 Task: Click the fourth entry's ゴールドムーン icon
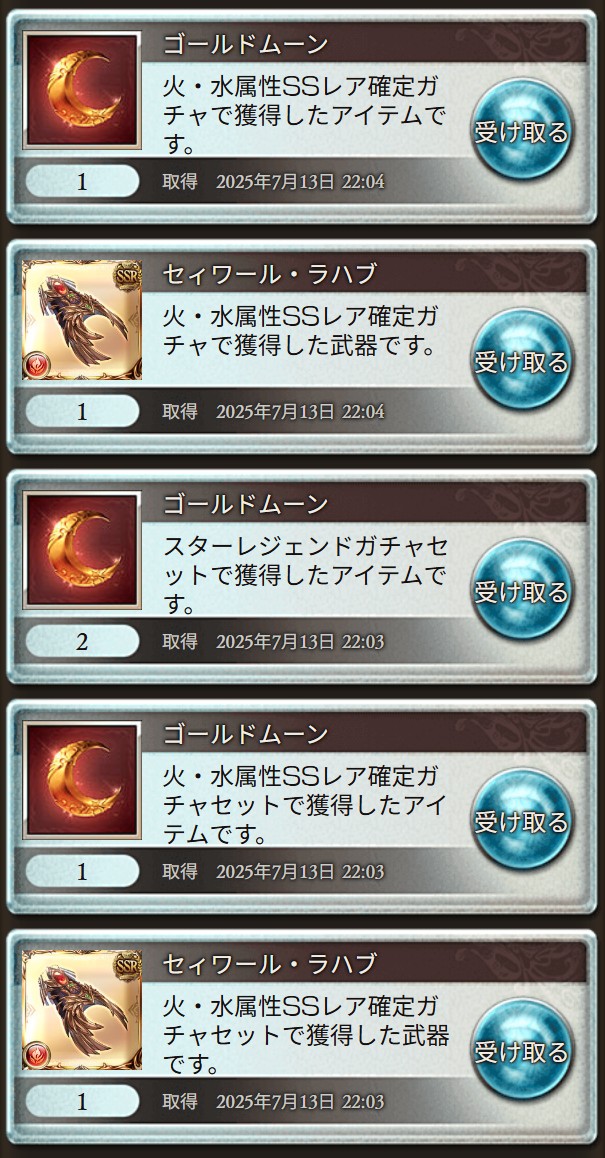pyautogui.click(x=82, y=780)
